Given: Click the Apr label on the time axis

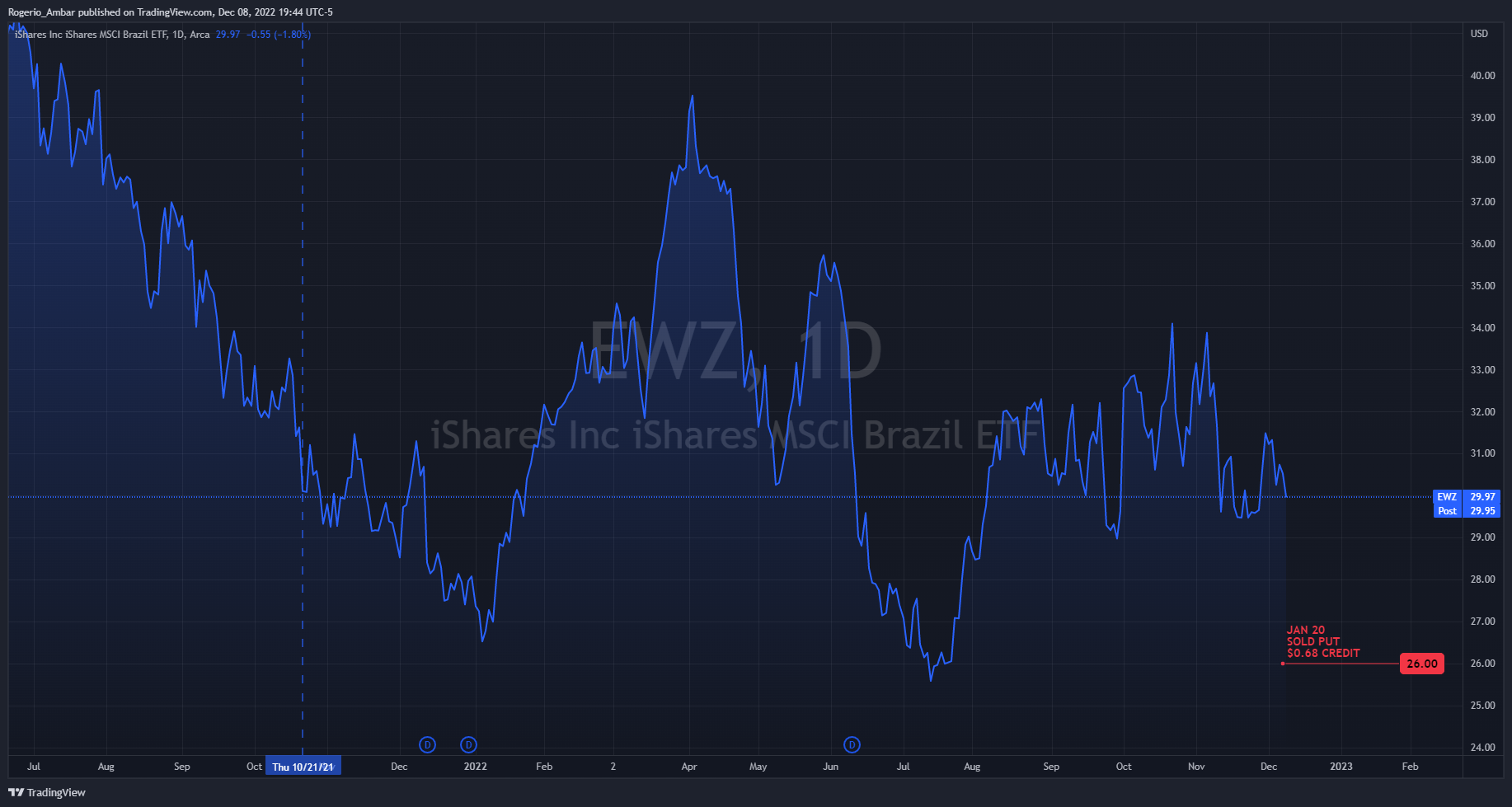Looking at the screenshot, I should pos(689,767).
